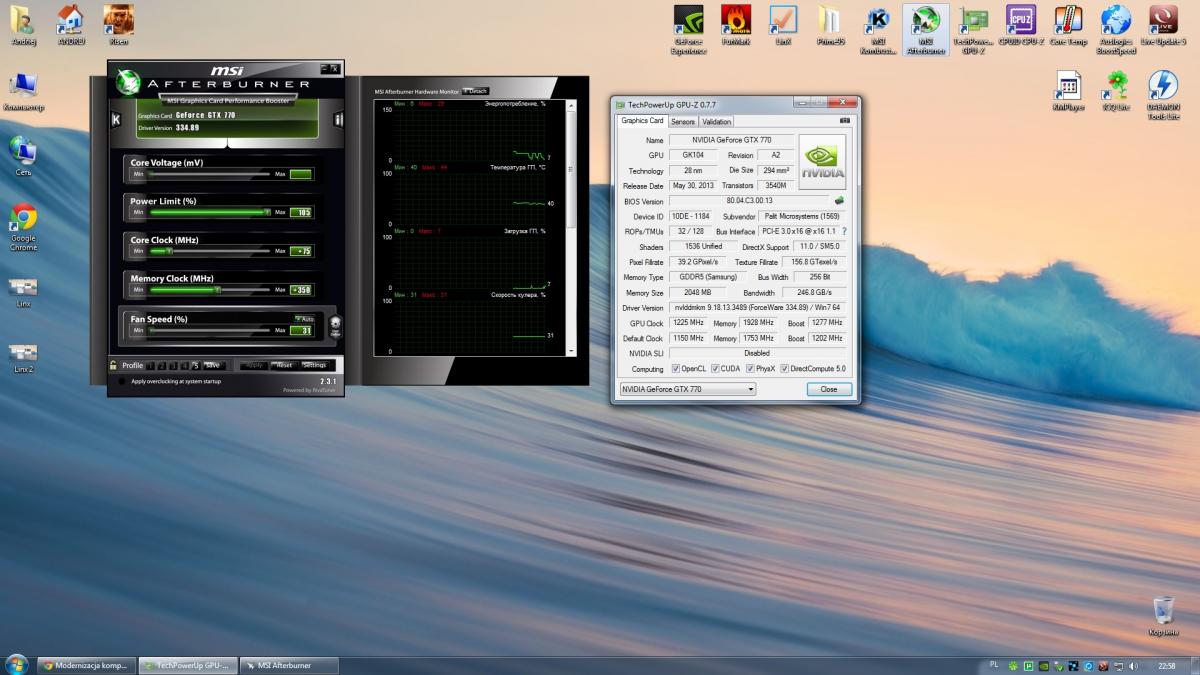Viewport: 1200px width, 675px height.
Task: Click the GPU-Z screenshot camera icon
Action: 845,120
